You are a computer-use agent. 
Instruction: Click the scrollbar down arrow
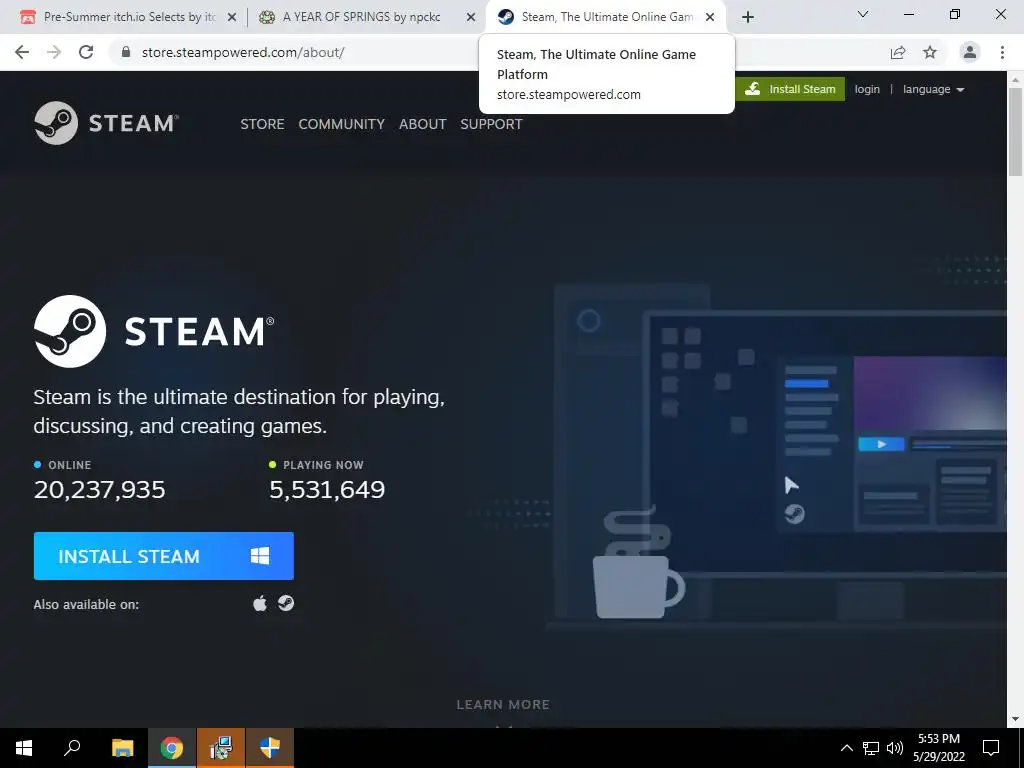point(1015,719)
